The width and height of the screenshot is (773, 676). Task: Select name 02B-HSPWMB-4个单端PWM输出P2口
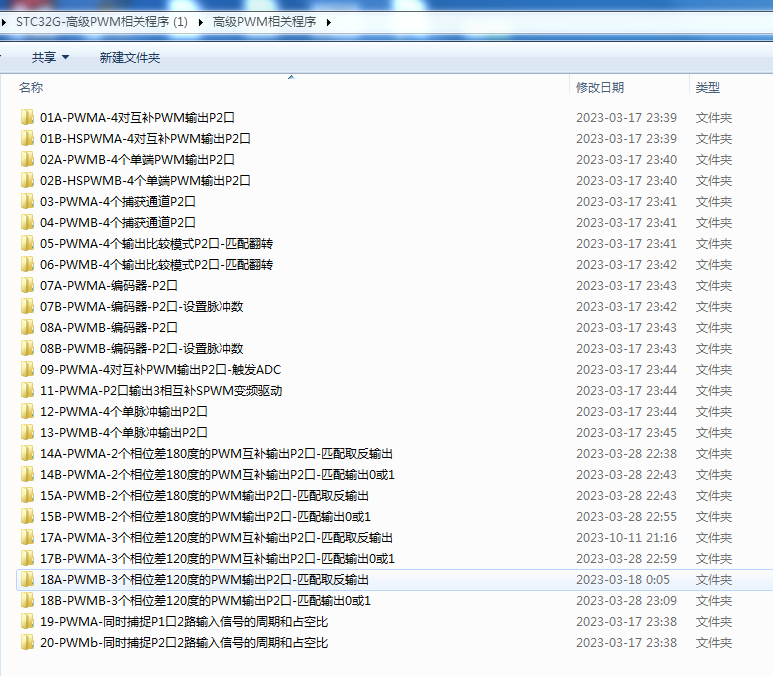pos(145,180)
